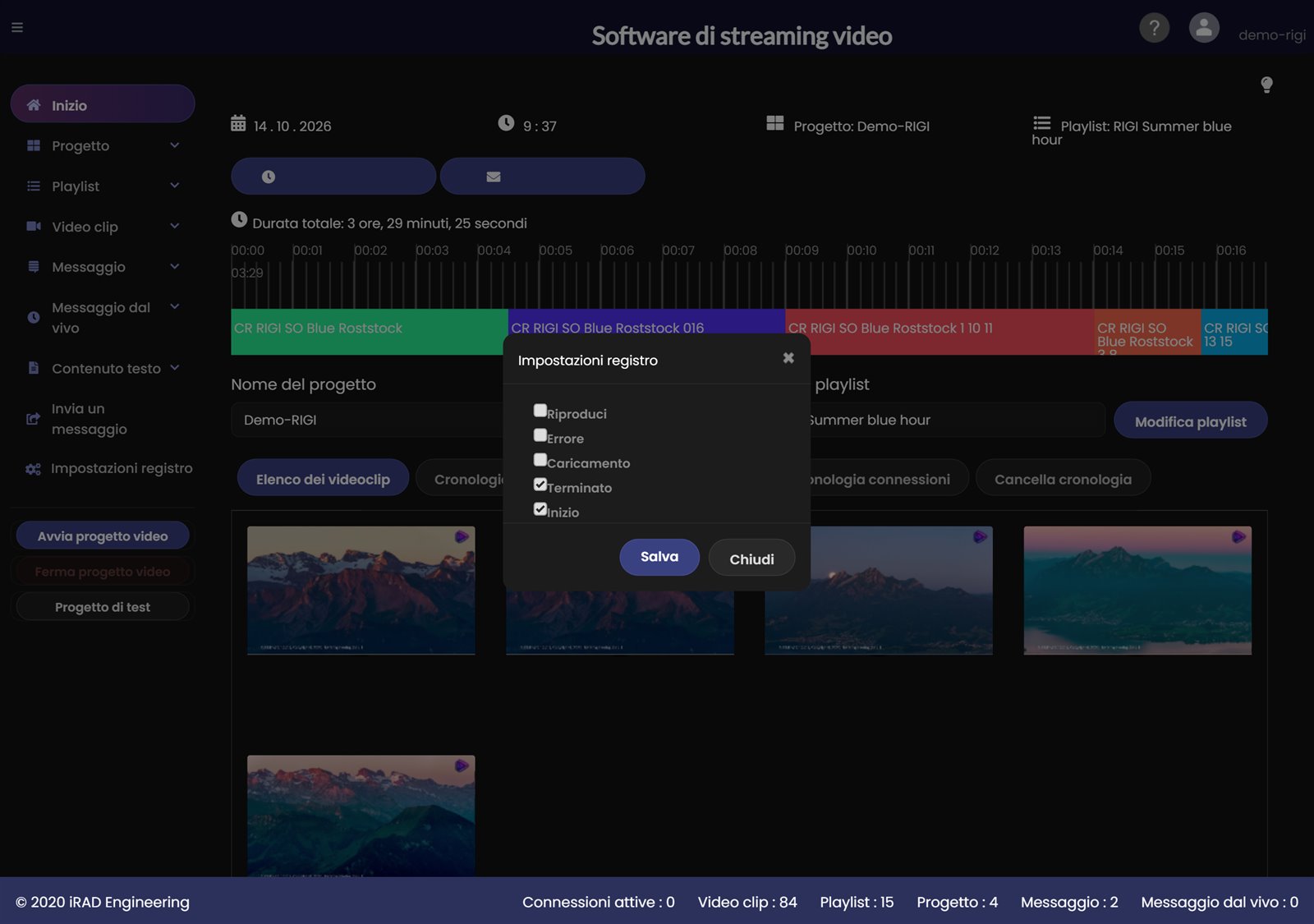Viewport: 1314px width, 924px height.
Task: Go to Inizio in the sidebar
Action: [103, 104]
